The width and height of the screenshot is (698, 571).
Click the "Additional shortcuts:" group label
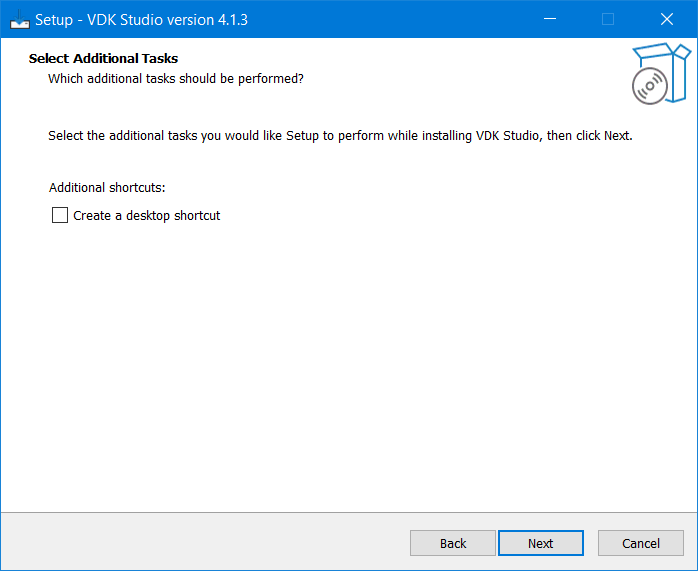click(x=106, y=187)
